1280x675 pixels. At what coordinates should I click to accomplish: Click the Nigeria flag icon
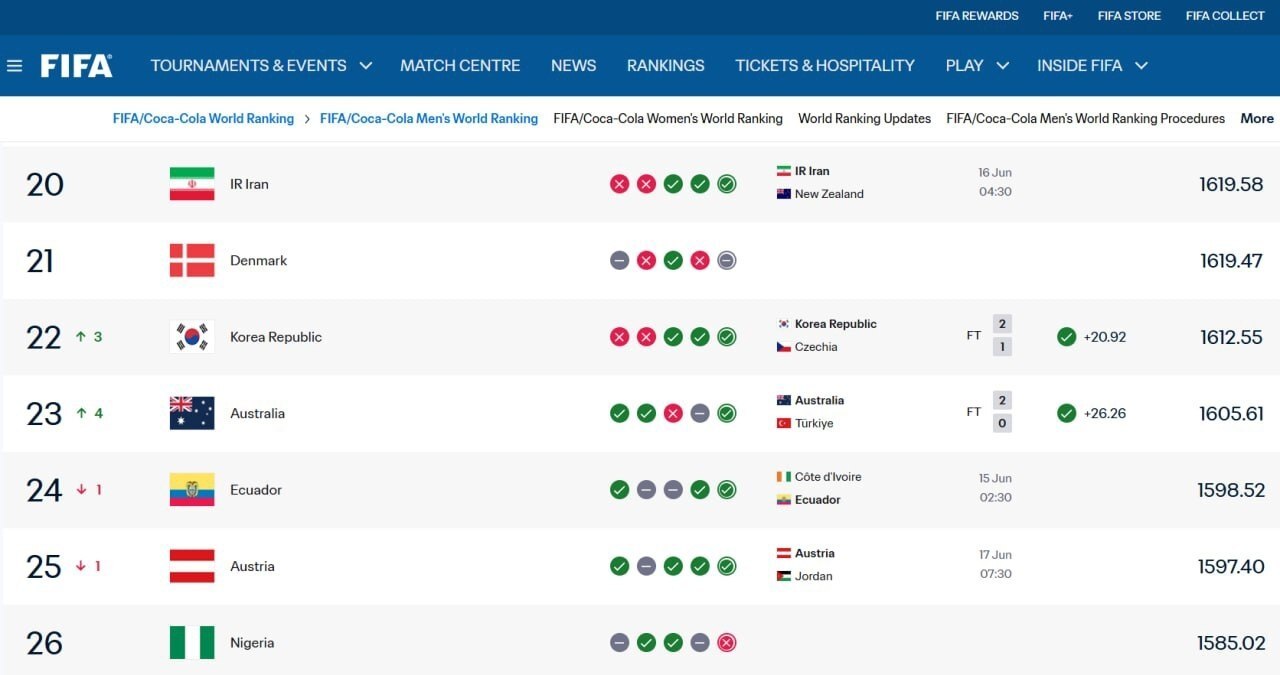[192, 643]
